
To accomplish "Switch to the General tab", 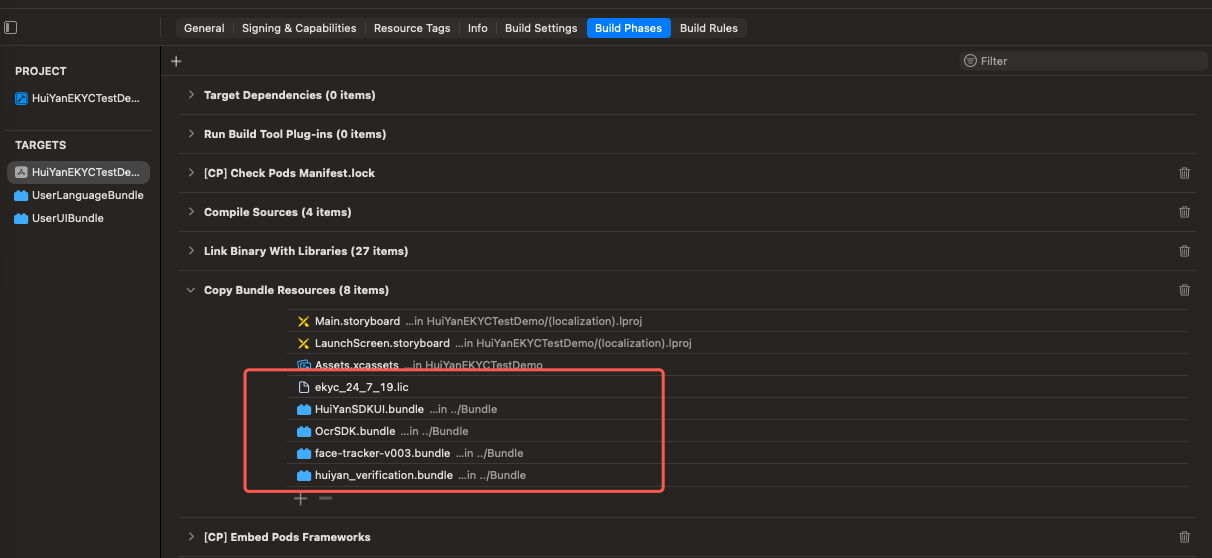I will tap(204, 28).
